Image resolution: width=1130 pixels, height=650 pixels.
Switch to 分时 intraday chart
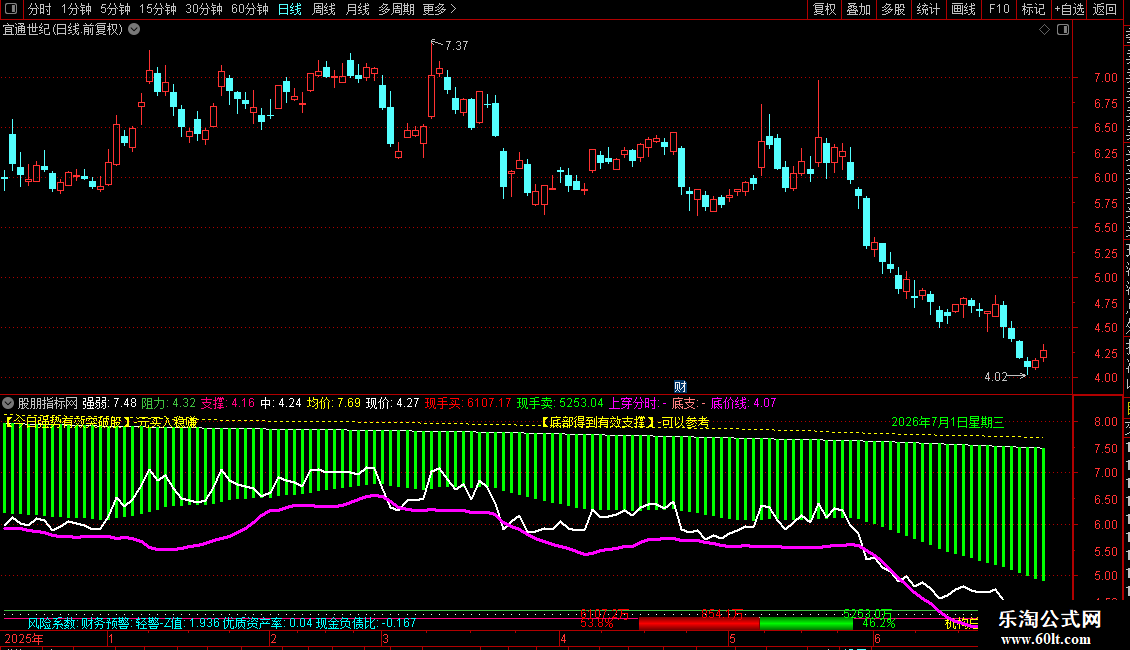click(x=40, y=9)
